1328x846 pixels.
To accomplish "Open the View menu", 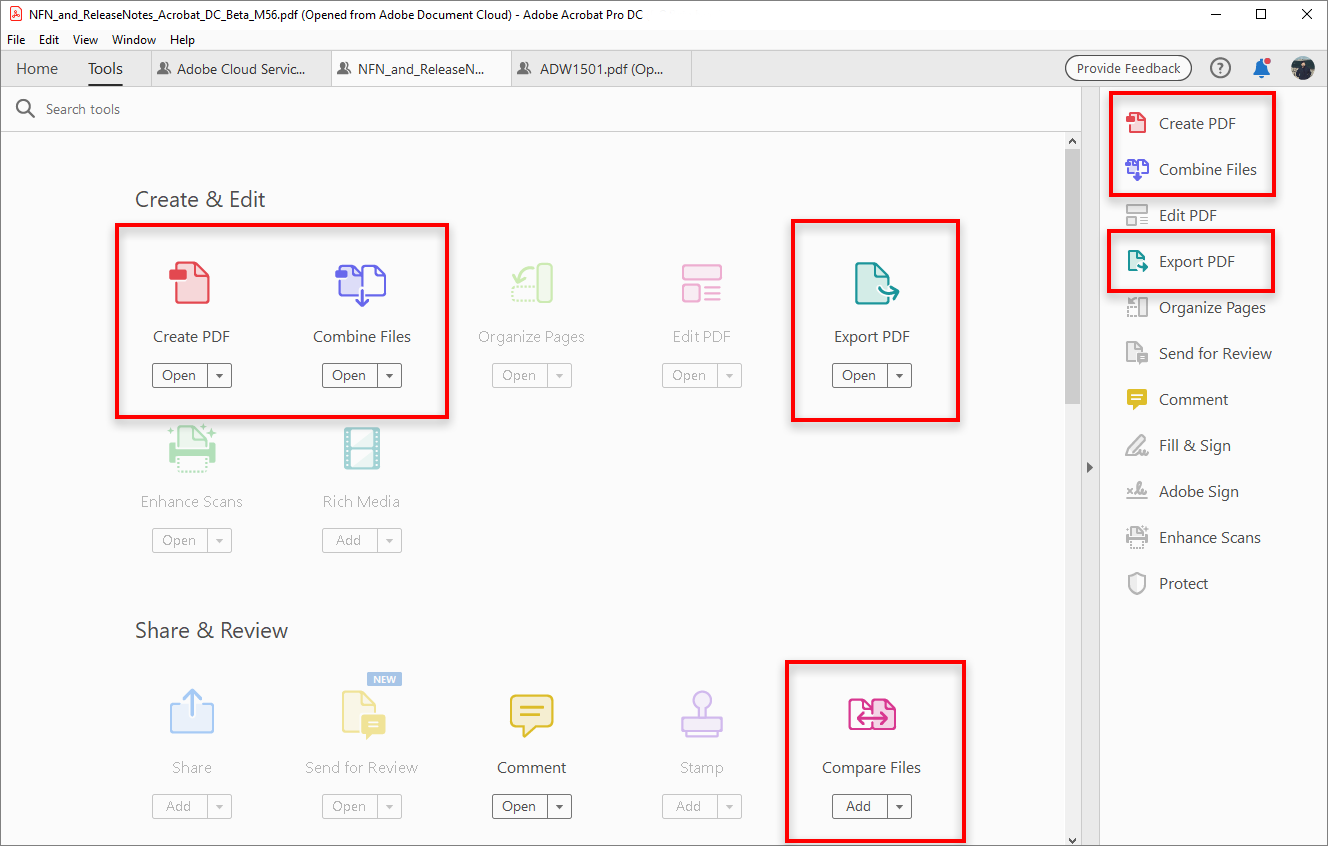I will (x=86, y=40).
